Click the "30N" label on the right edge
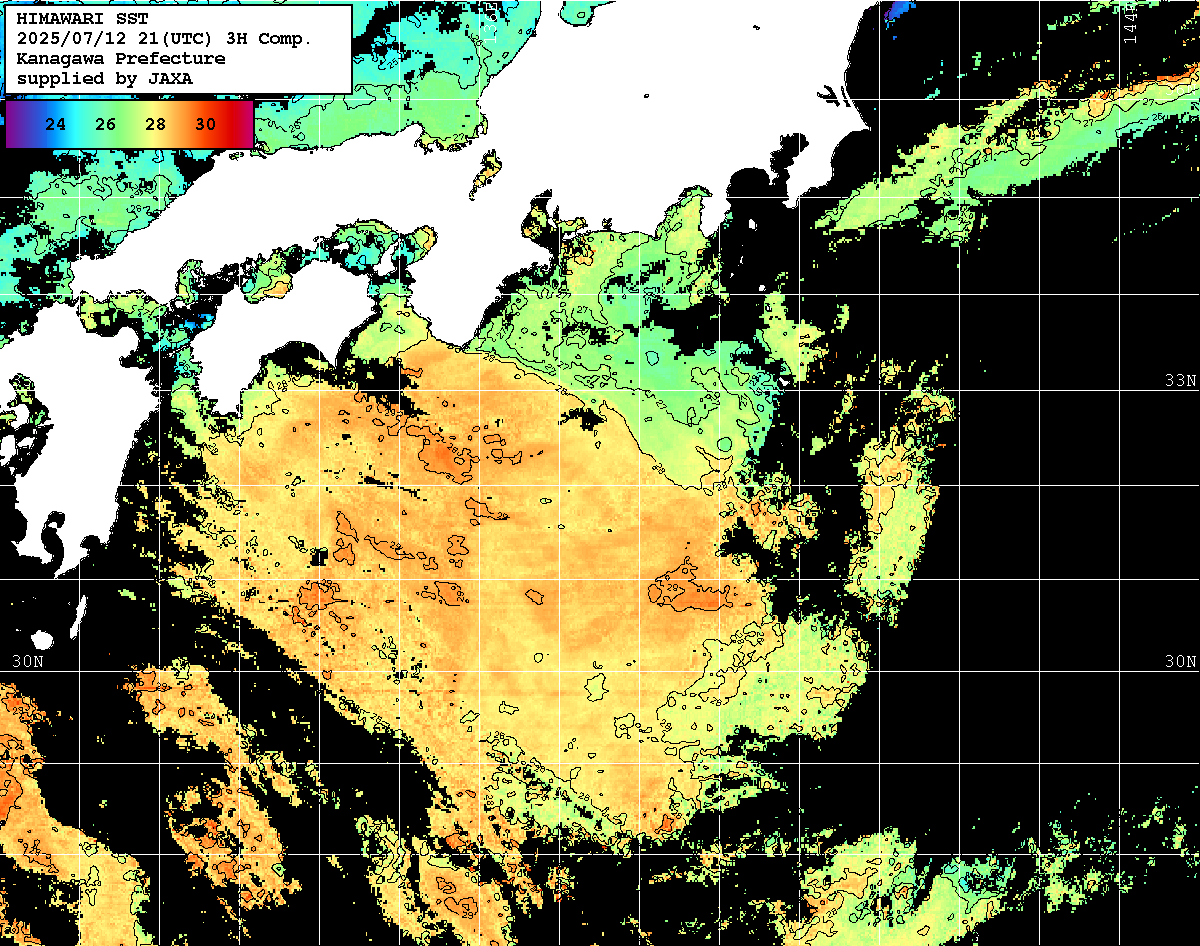This screenshot has width=1200, height=946. [1180, 662]
